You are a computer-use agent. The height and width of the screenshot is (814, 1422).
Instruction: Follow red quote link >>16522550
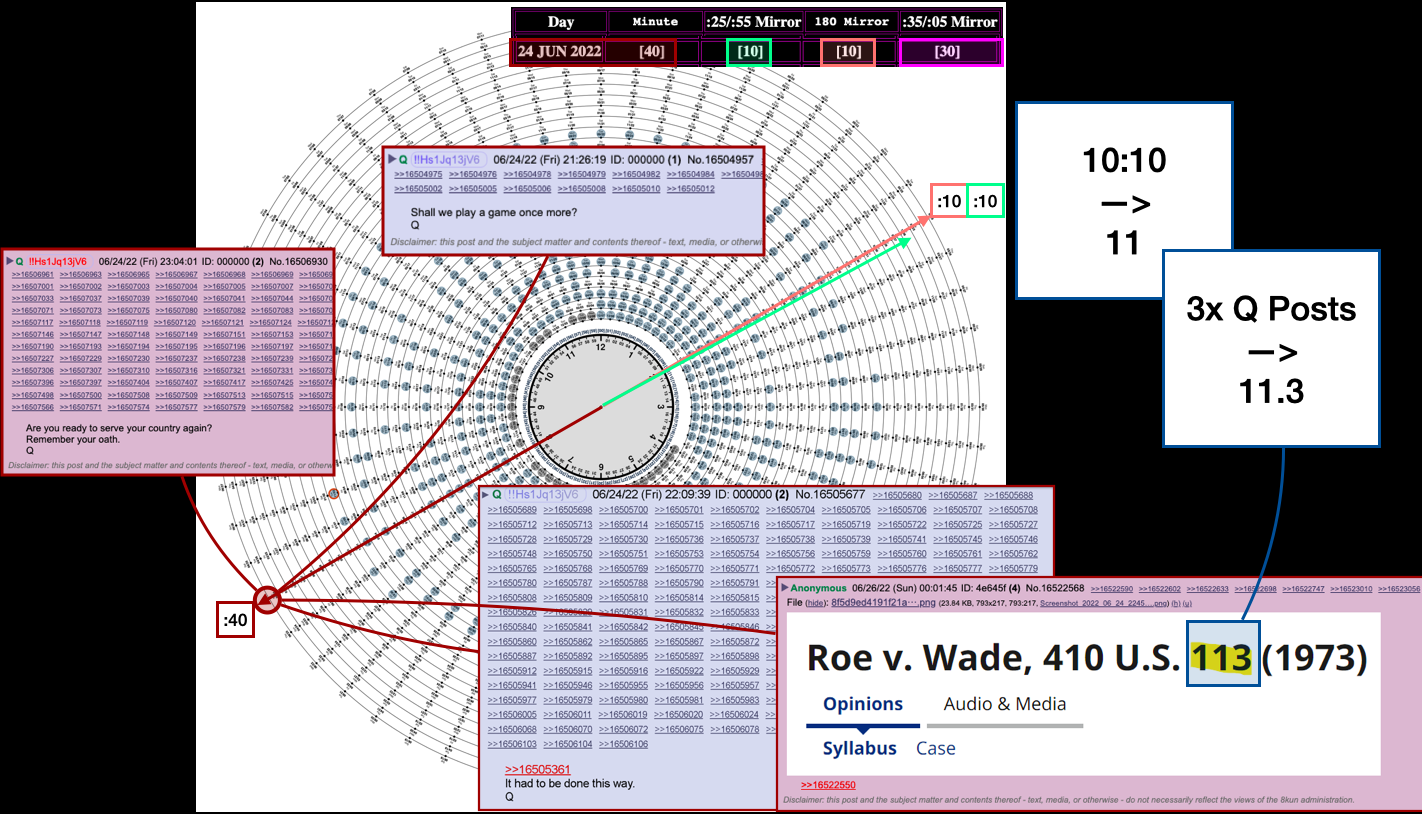(827, 785)
